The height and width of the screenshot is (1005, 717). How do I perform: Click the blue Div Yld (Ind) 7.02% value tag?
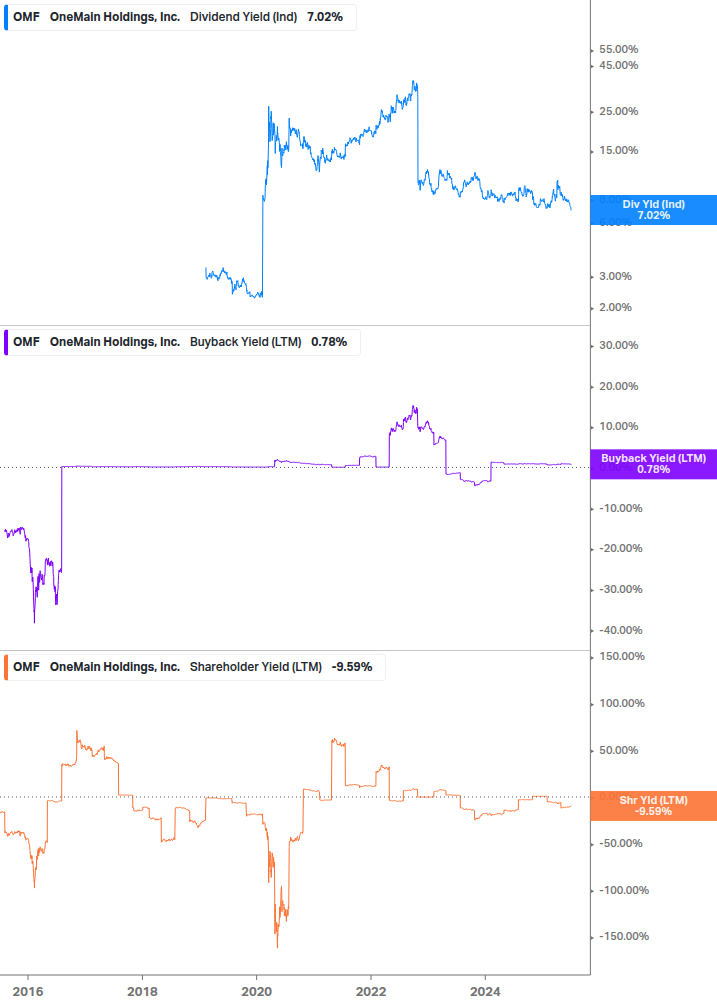654,210
